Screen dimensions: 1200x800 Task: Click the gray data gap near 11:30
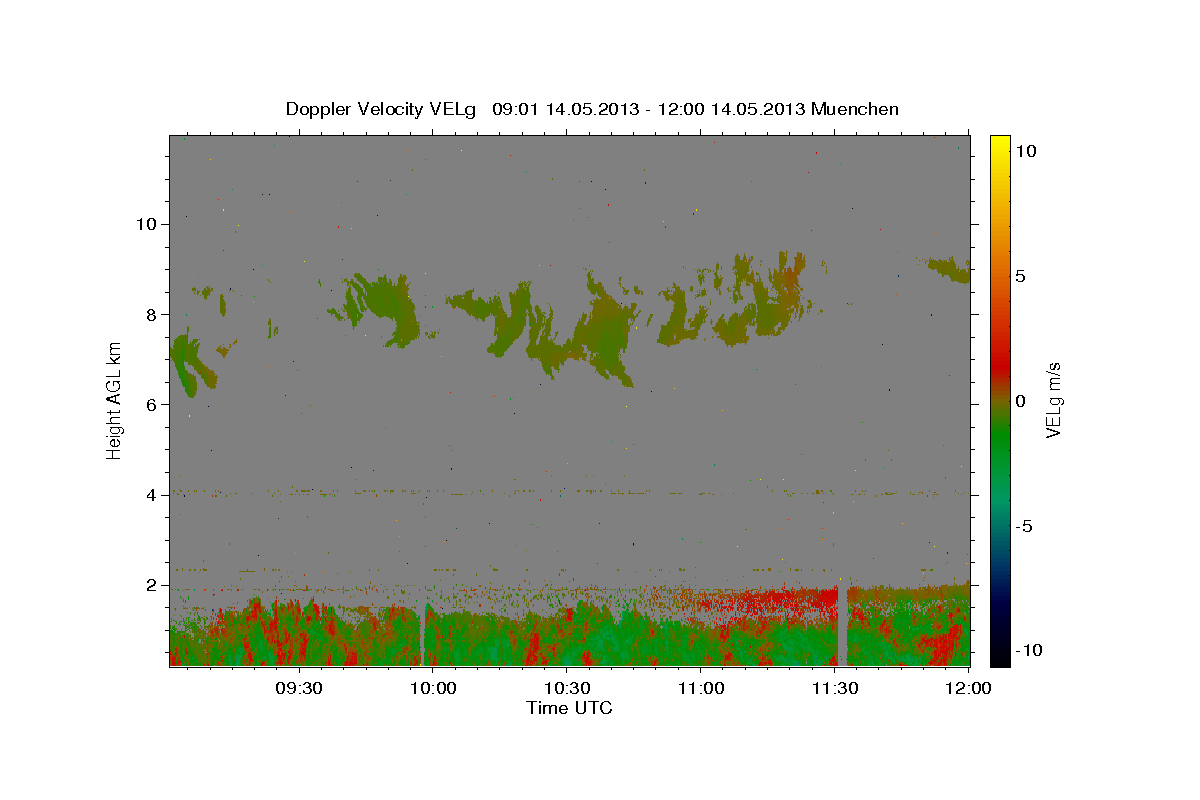pos(842,626)
